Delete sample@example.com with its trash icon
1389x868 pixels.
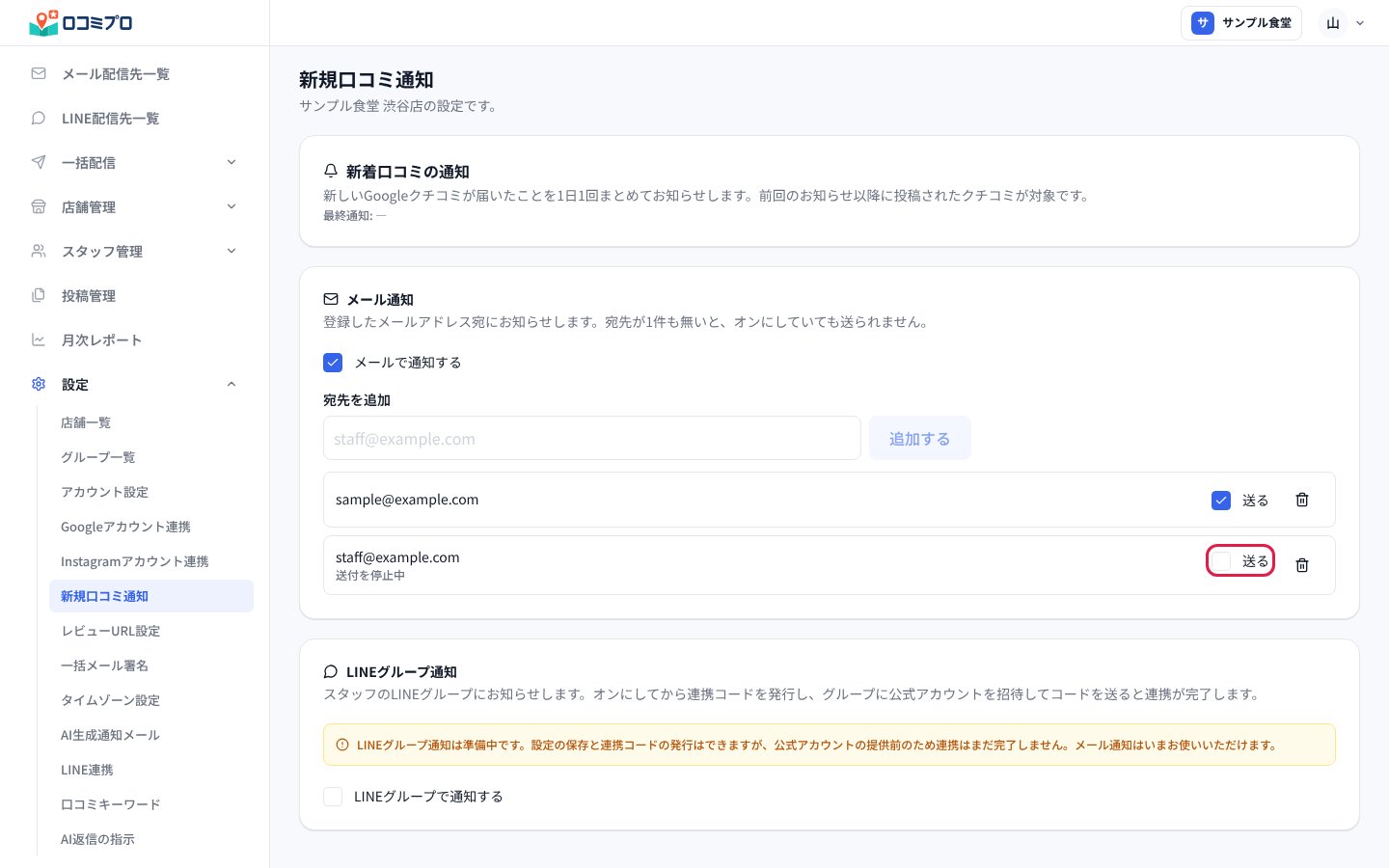coord(1302,500)
